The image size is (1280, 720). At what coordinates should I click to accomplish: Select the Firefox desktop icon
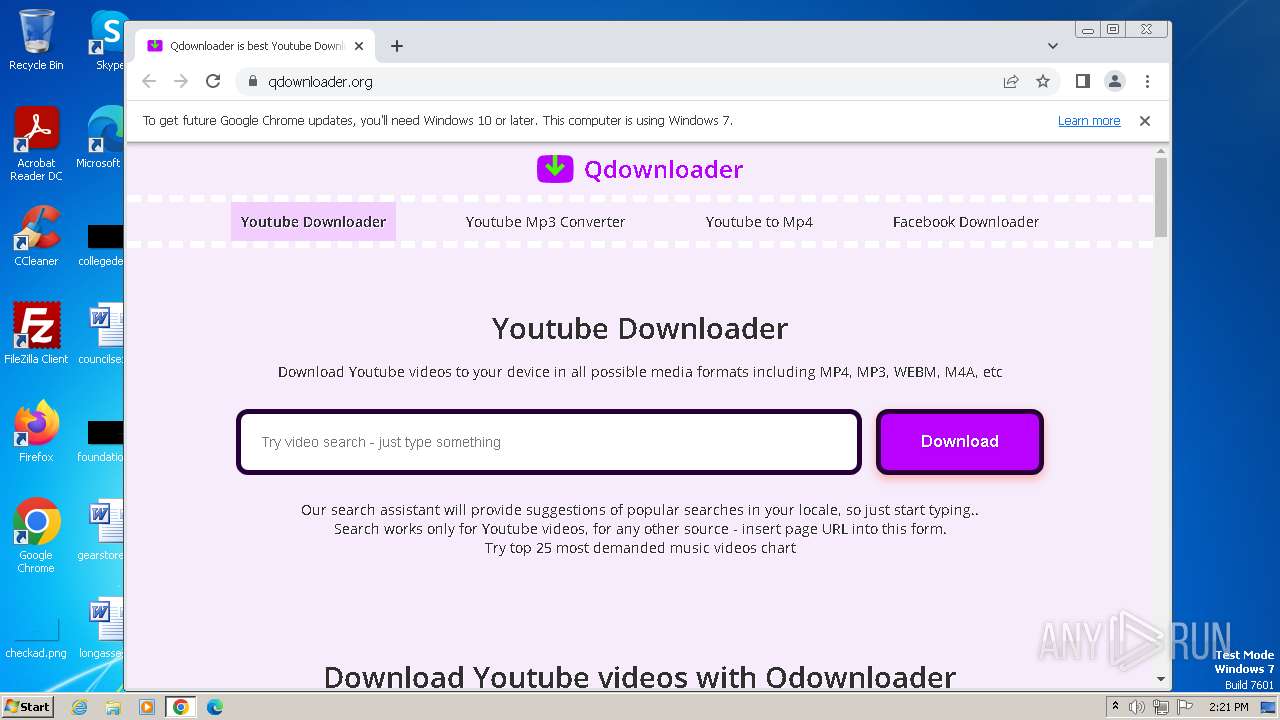pyautogui.click(x=36, y=432)
